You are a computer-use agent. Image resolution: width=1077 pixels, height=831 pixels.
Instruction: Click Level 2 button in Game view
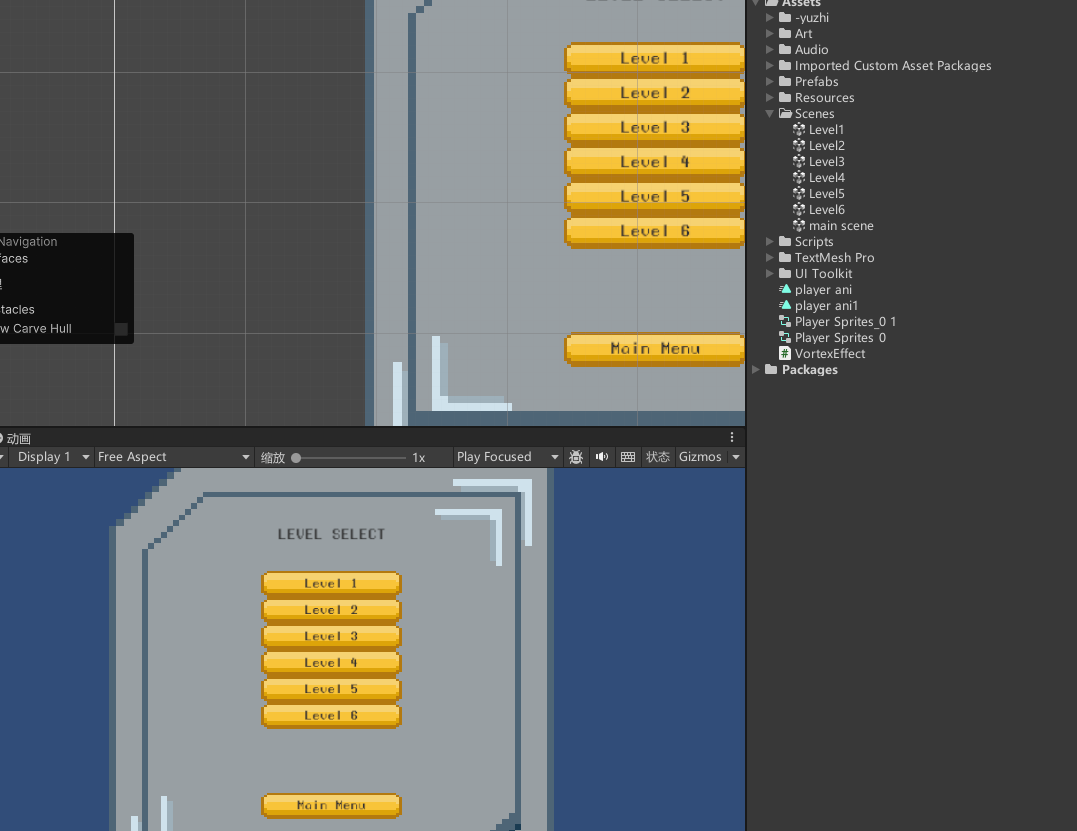coord(331,610)
